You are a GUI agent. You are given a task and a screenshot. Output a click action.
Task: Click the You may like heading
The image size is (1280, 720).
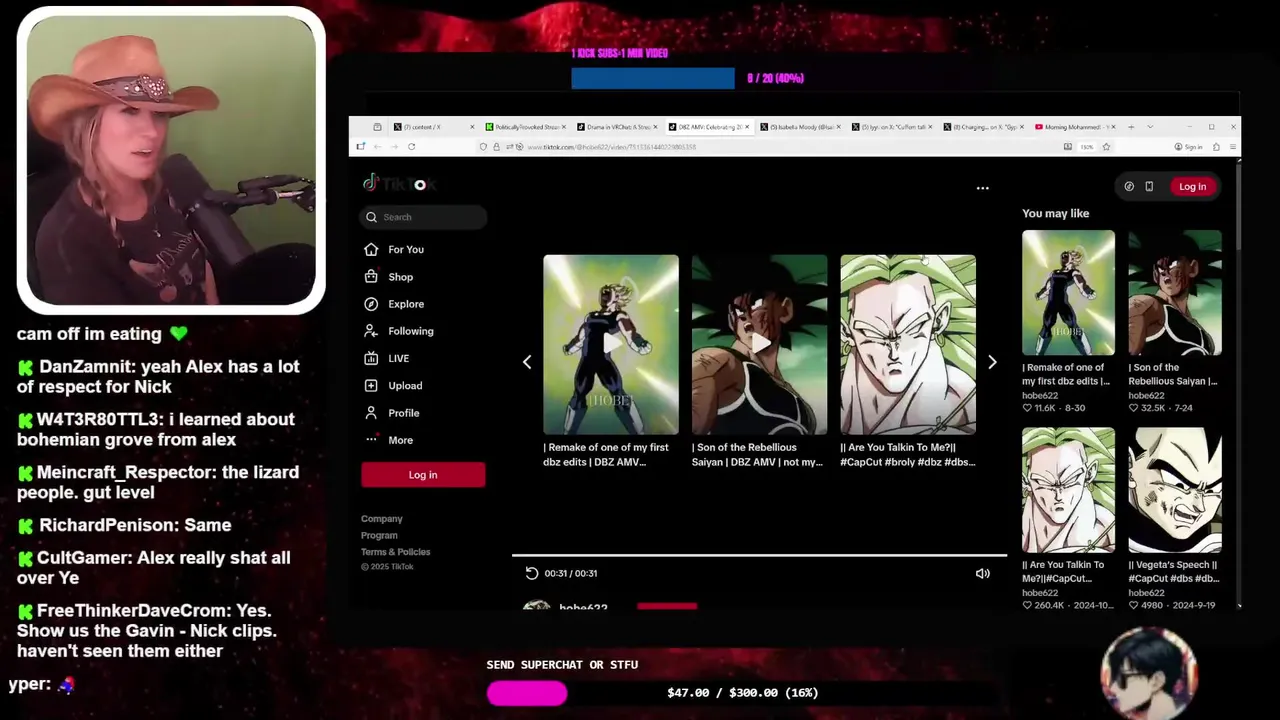pyautogui.click(x=1055, y=213)
